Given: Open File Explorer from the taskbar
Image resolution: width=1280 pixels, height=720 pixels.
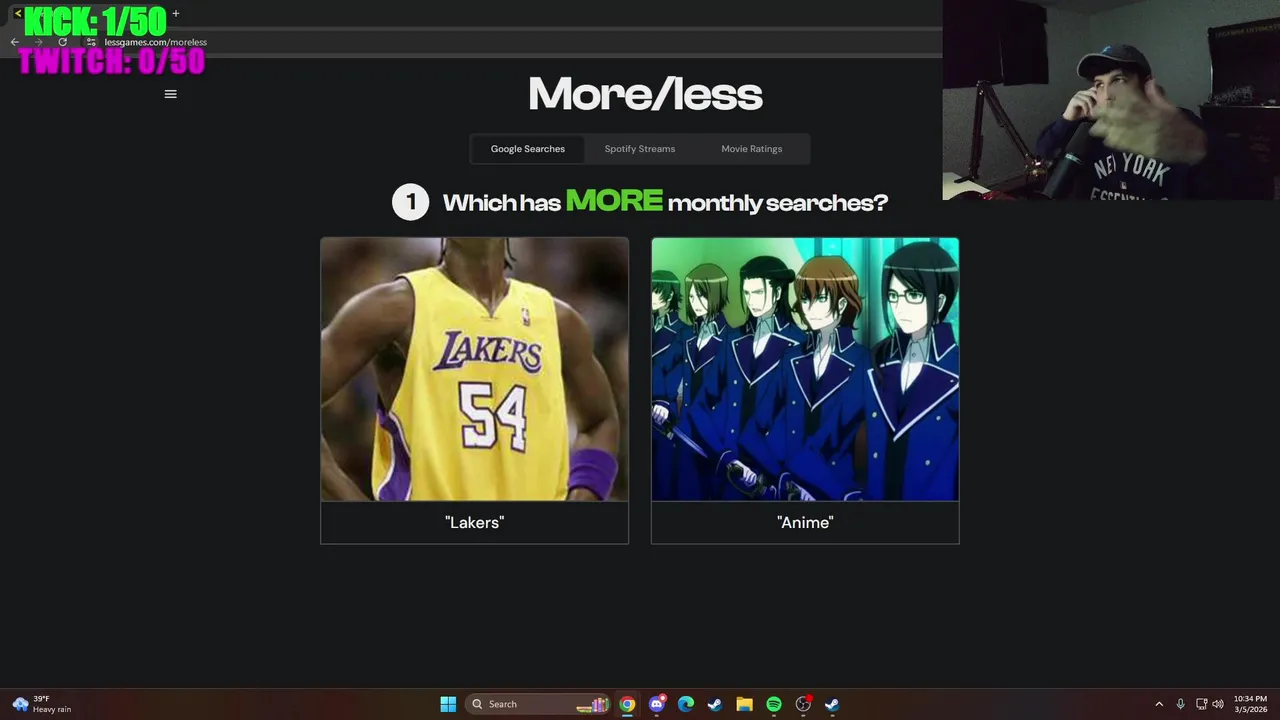Looking at the screenshot, I should pos(744,704).
